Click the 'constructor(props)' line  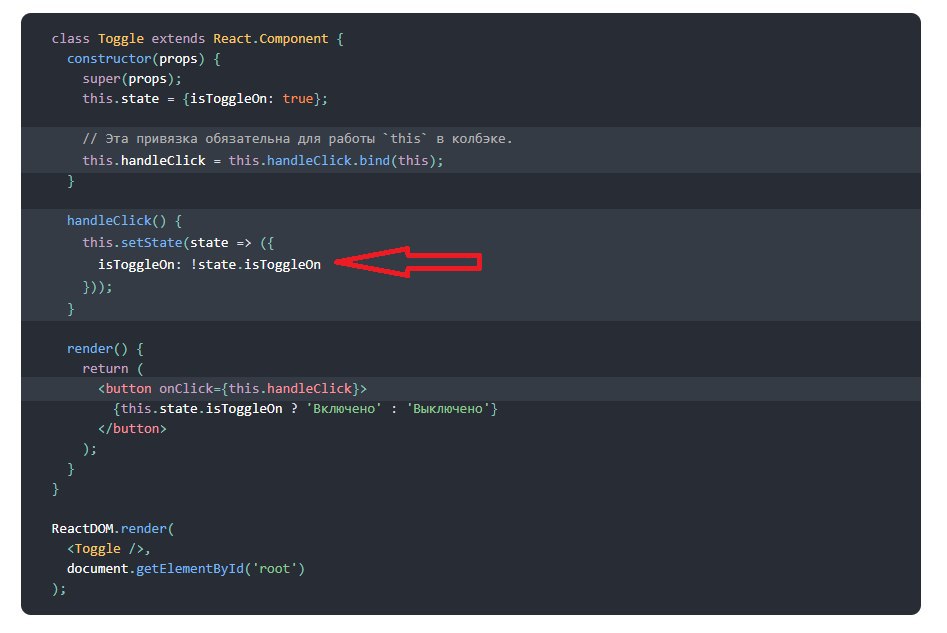click(144, 59)
